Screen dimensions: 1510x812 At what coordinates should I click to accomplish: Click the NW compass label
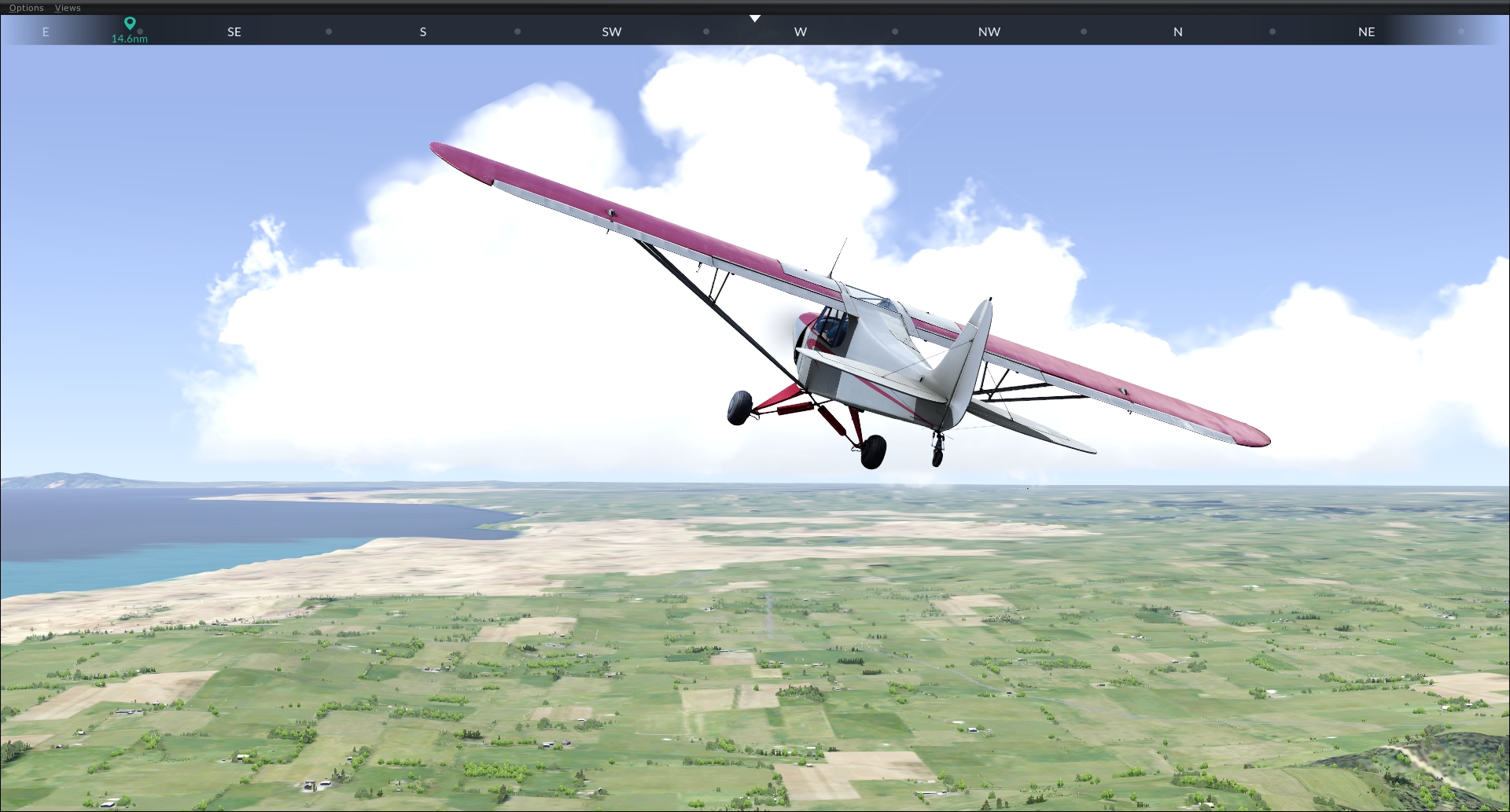(989, 32)
